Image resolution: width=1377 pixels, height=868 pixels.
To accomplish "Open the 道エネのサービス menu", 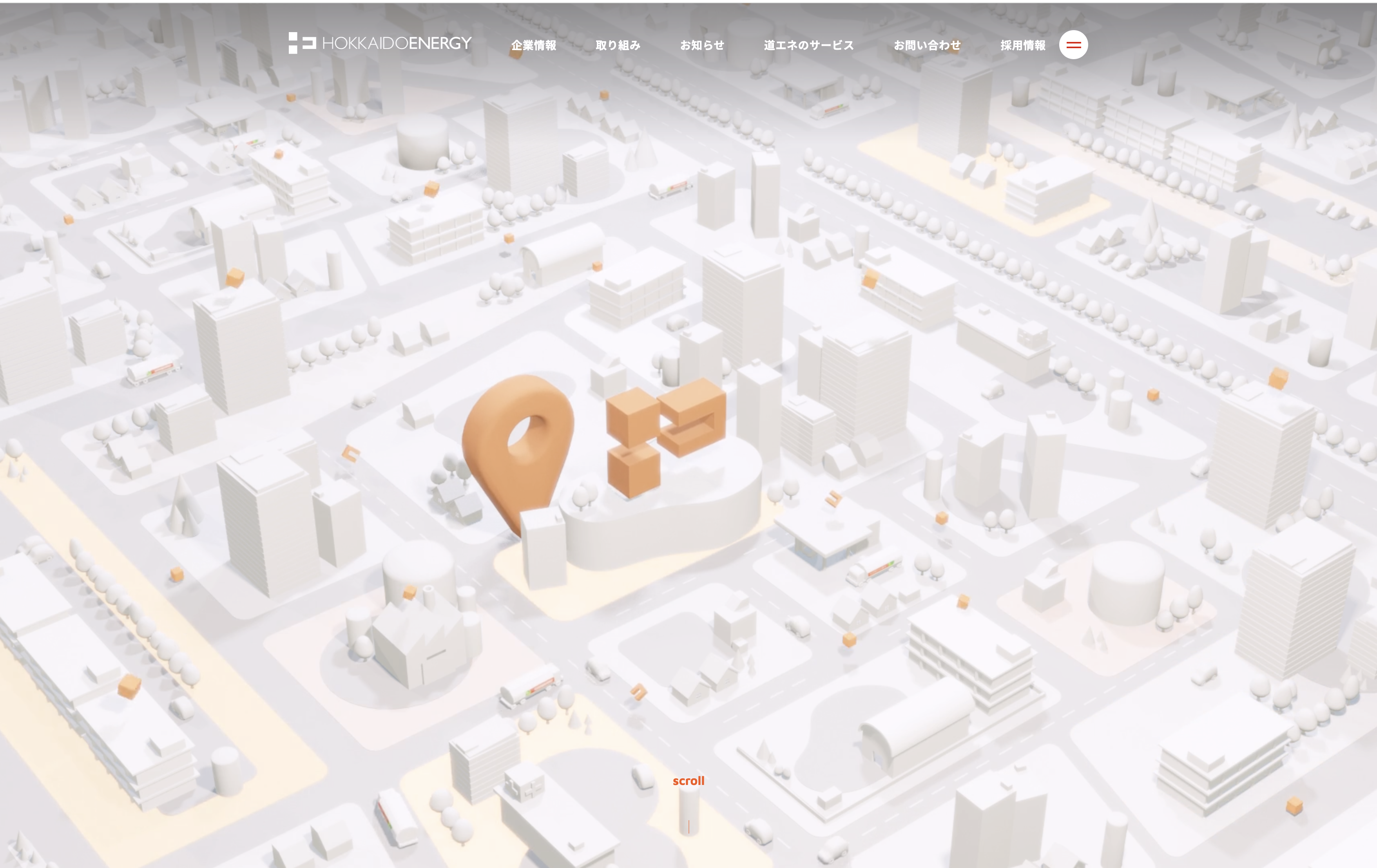I will 808,45.
